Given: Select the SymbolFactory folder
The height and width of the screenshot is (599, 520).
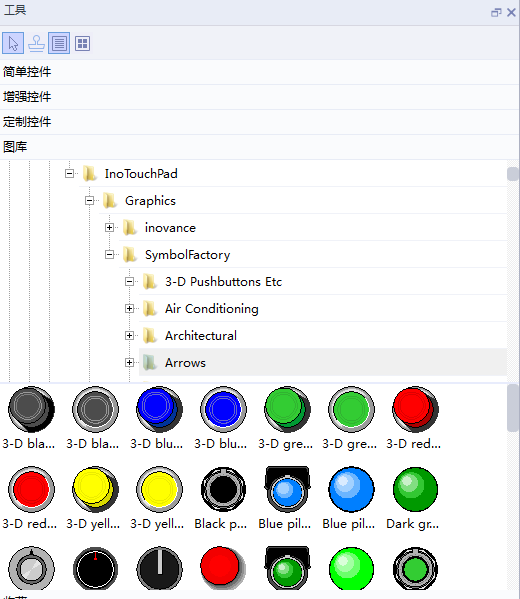Looking at the screenshot, I should pyautogui.click(x=187, y=255).
